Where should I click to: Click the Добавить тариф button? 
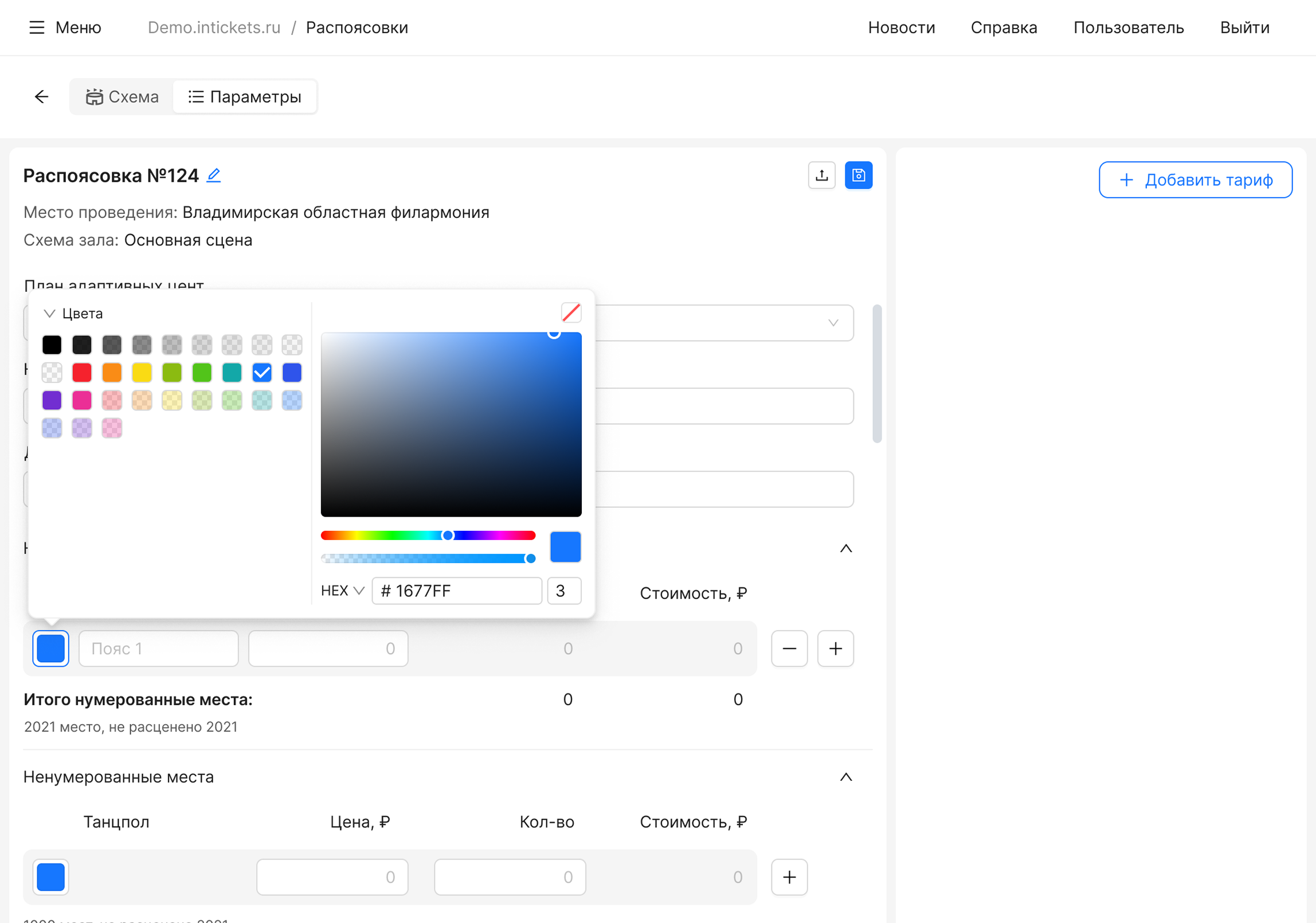click(1195, 180)
